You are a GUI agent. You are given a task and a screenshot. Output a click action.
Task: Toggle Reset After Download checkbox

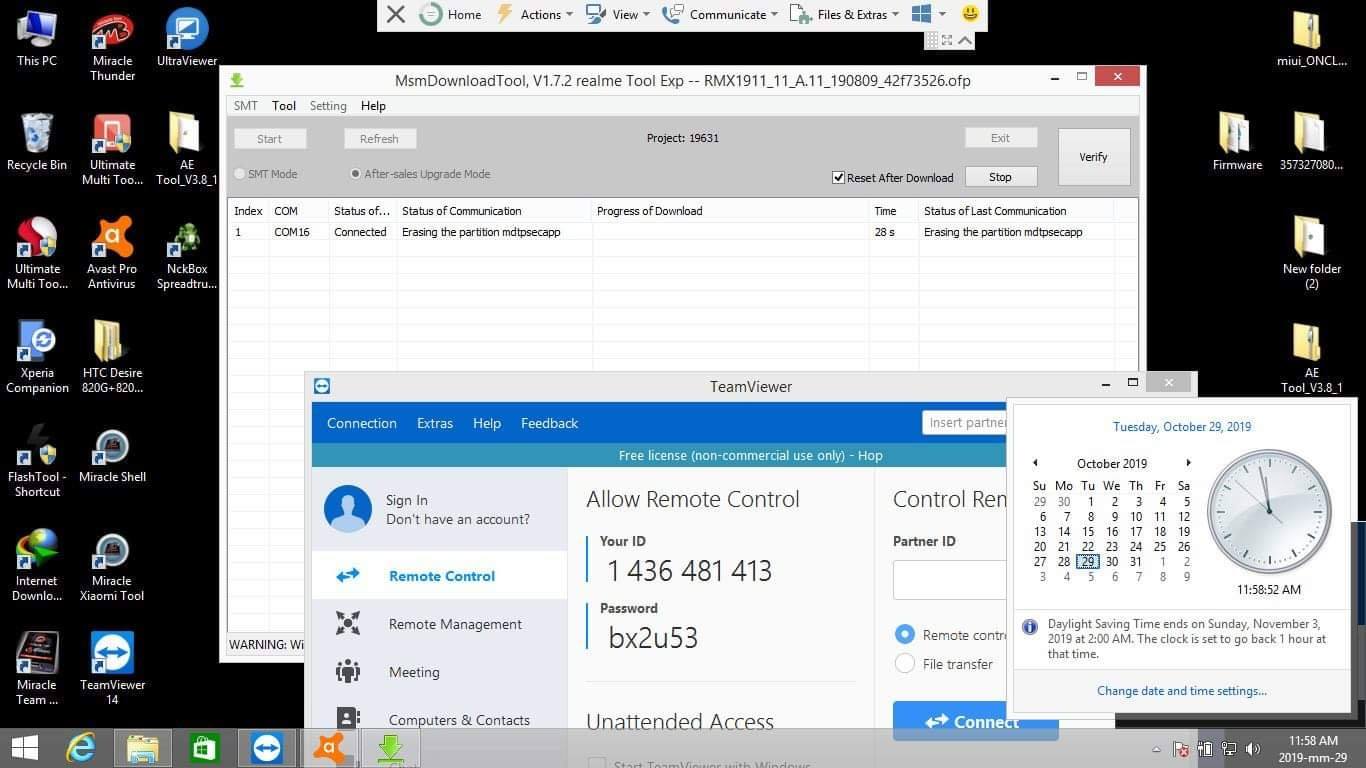[x=838, y=178]
